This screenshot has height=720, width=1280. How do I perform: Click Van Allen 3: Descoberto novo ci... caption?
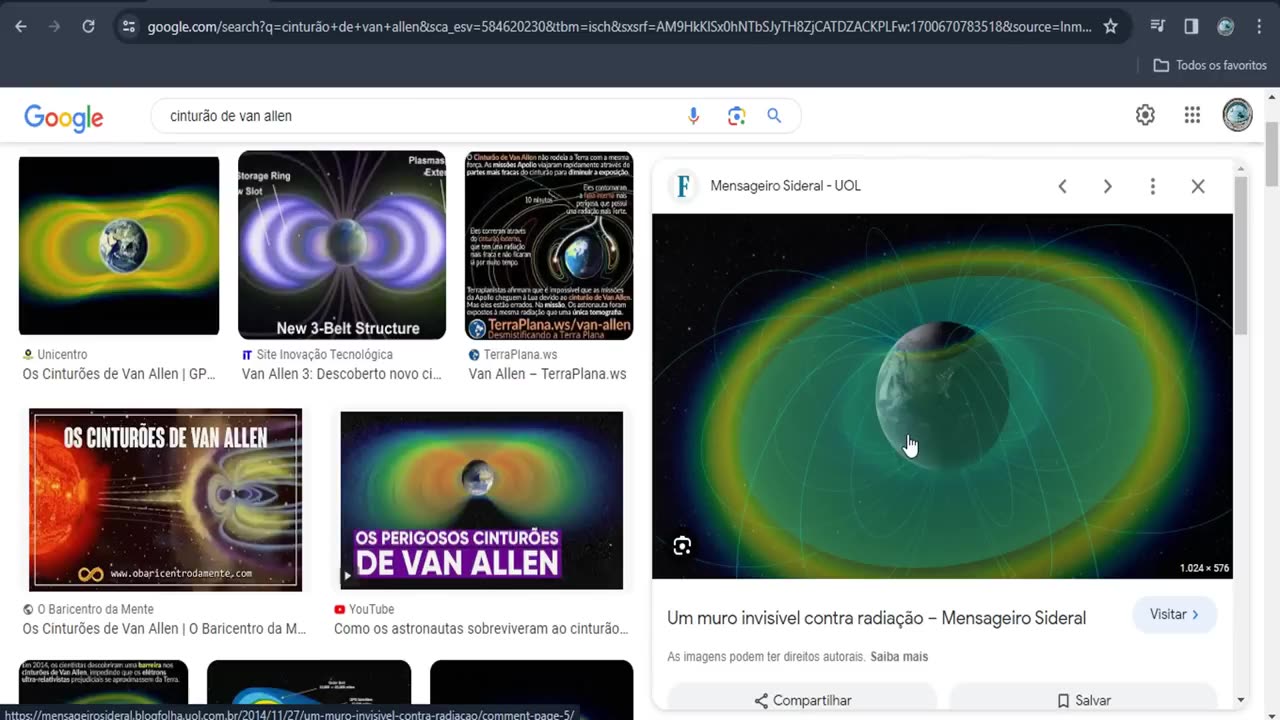(341, 374)
